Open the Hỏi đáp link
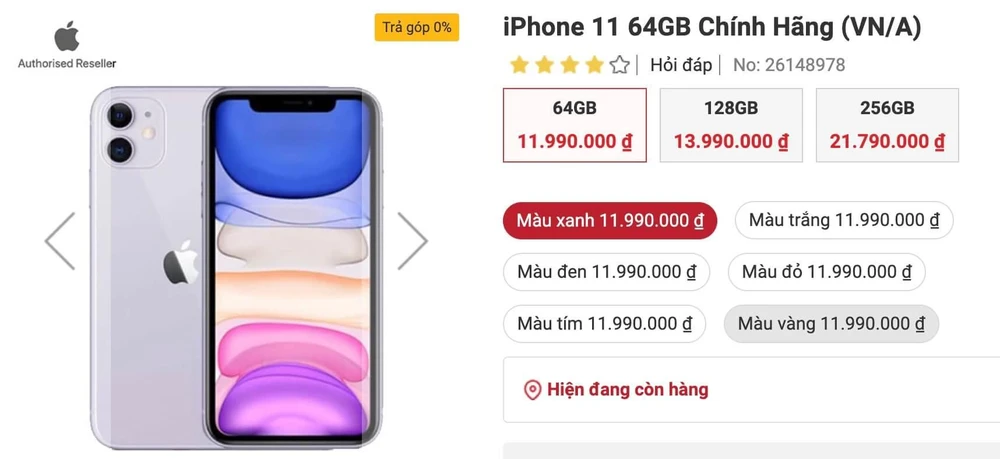Screen dimensions: 1000x459 [680, 65]
